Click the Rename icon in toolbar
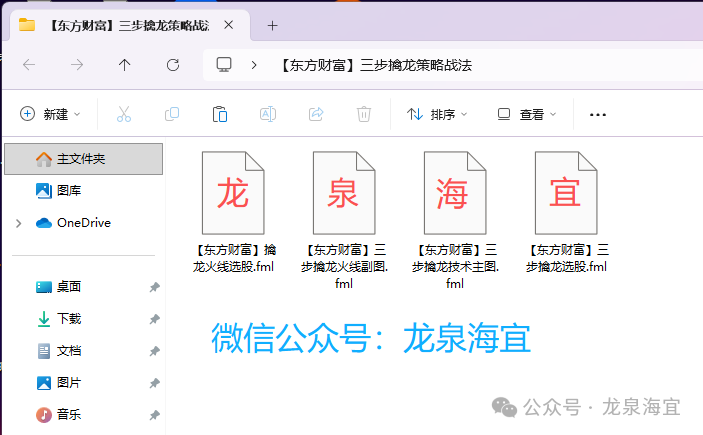The width and height of the screenshot is (703, 435). coord(268,114)
